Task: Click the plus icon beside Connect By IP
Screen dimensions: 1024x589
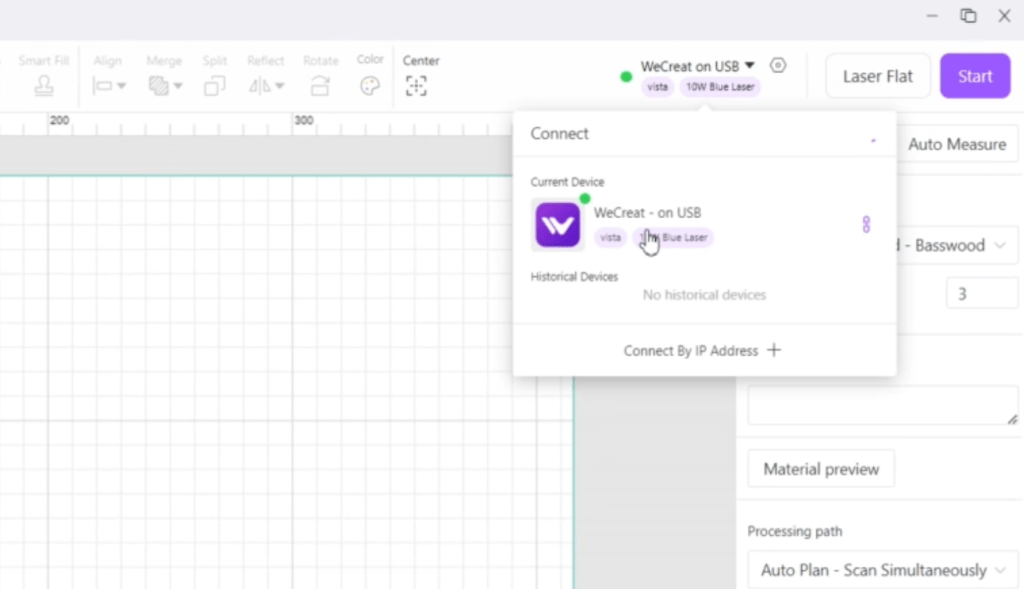Action: [x=773, y=350]
